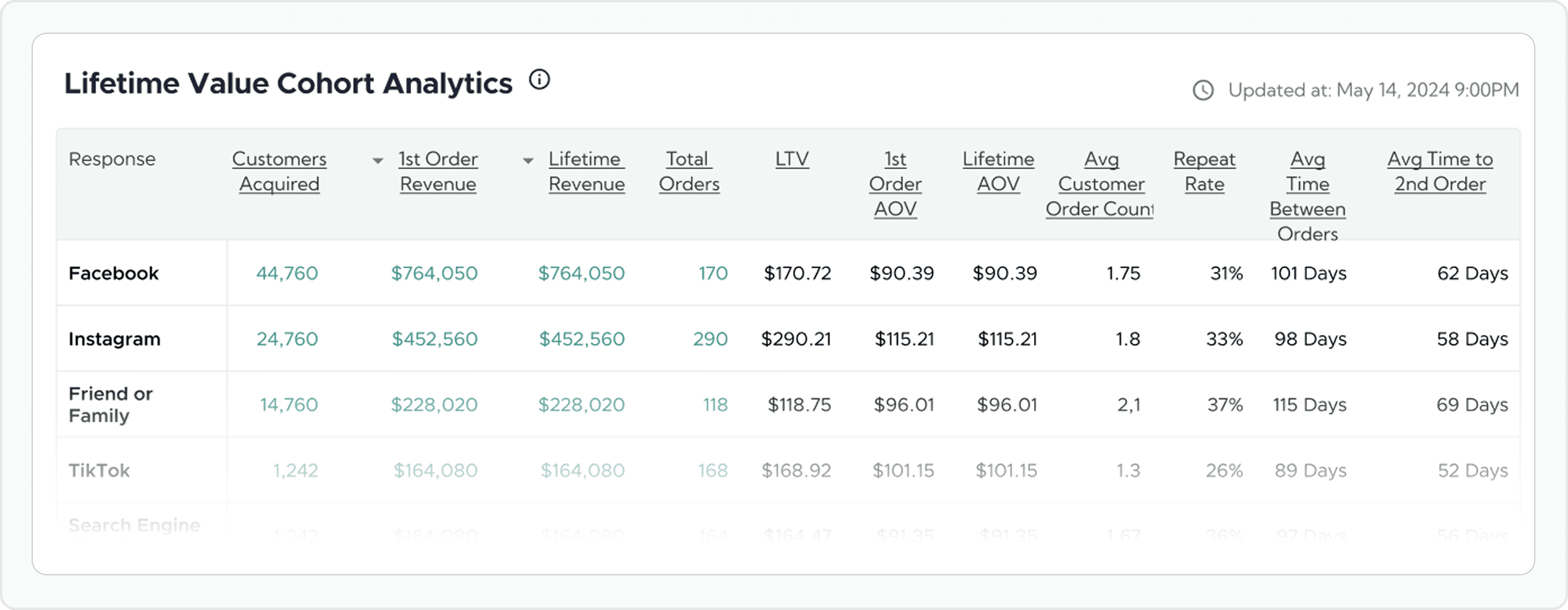Open Instagram 1st Order Revenue $452,560
Image resolution: width=1568 pixels, height=610 pixels.
click(435, 339)
